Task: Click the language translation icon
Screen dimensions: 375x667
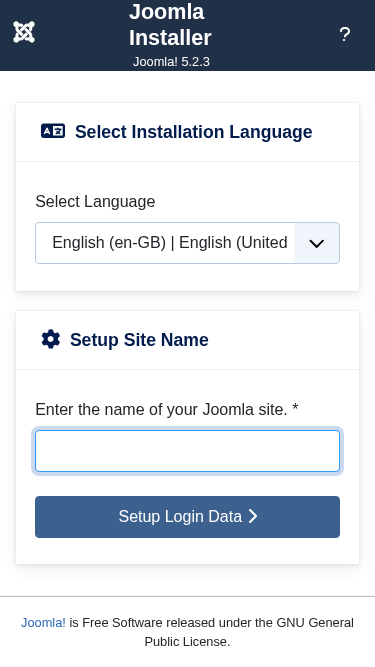Action: pos(53,131)
